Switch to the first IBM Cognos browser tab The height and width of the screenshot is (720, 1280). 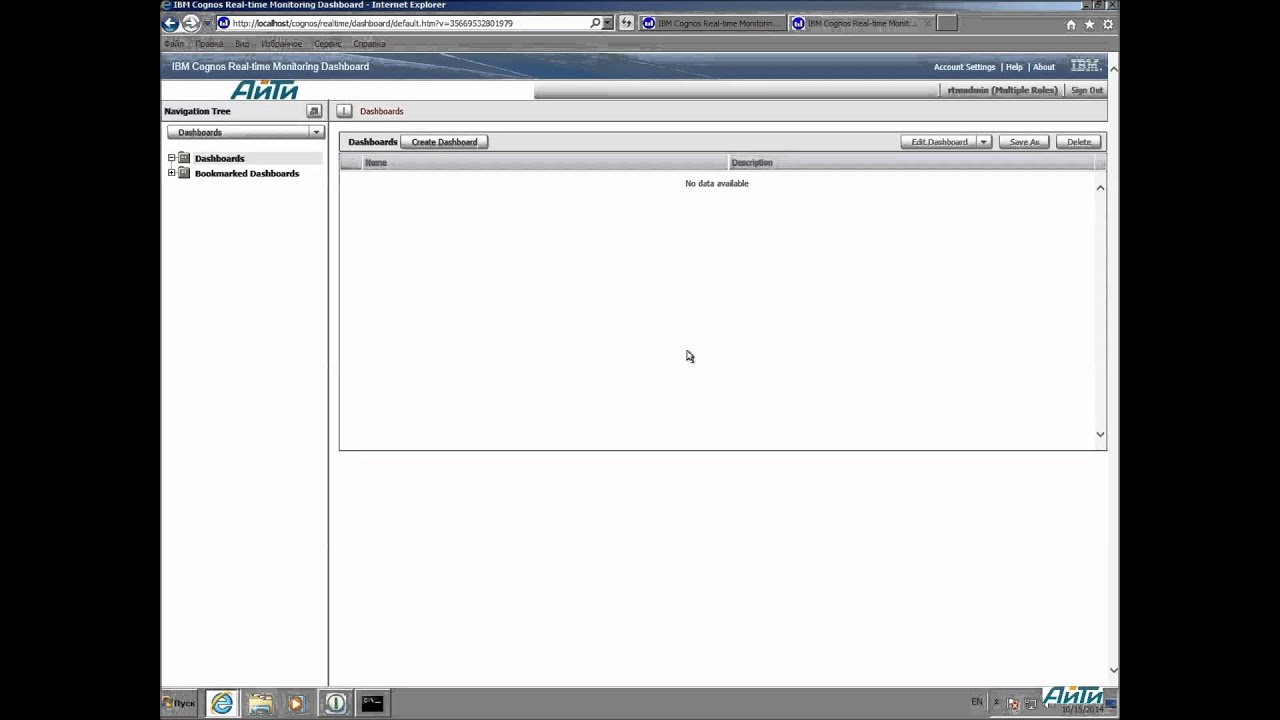[712, 23]
